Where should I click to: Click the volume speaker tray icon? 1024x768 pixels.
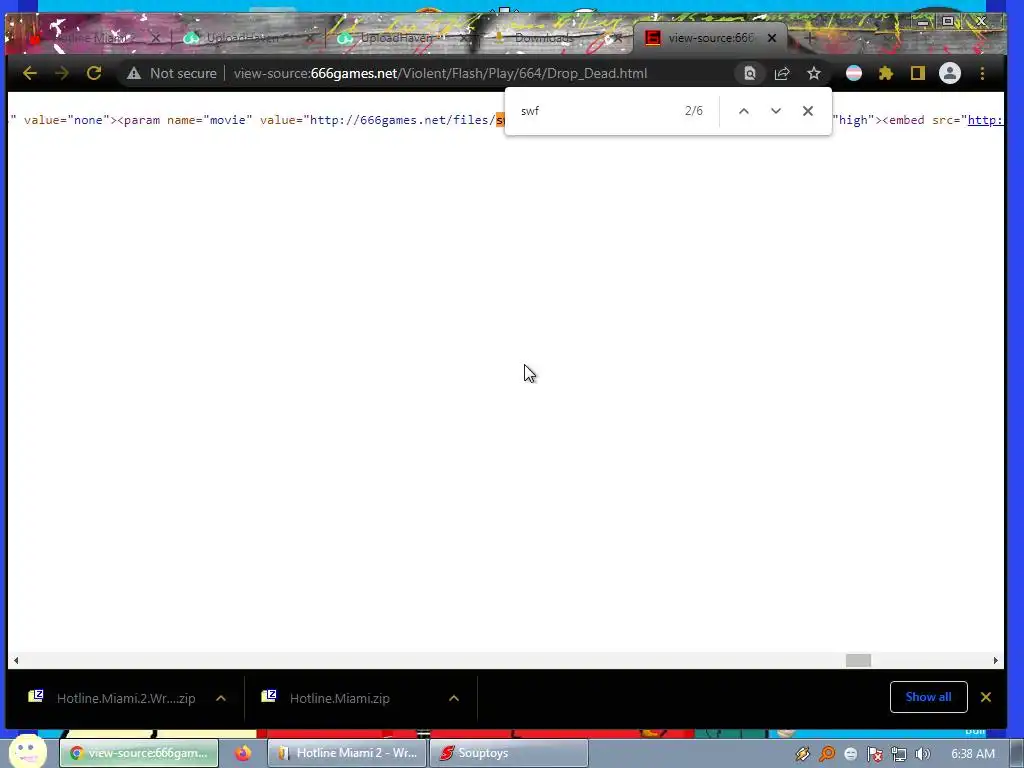point(922,754)
